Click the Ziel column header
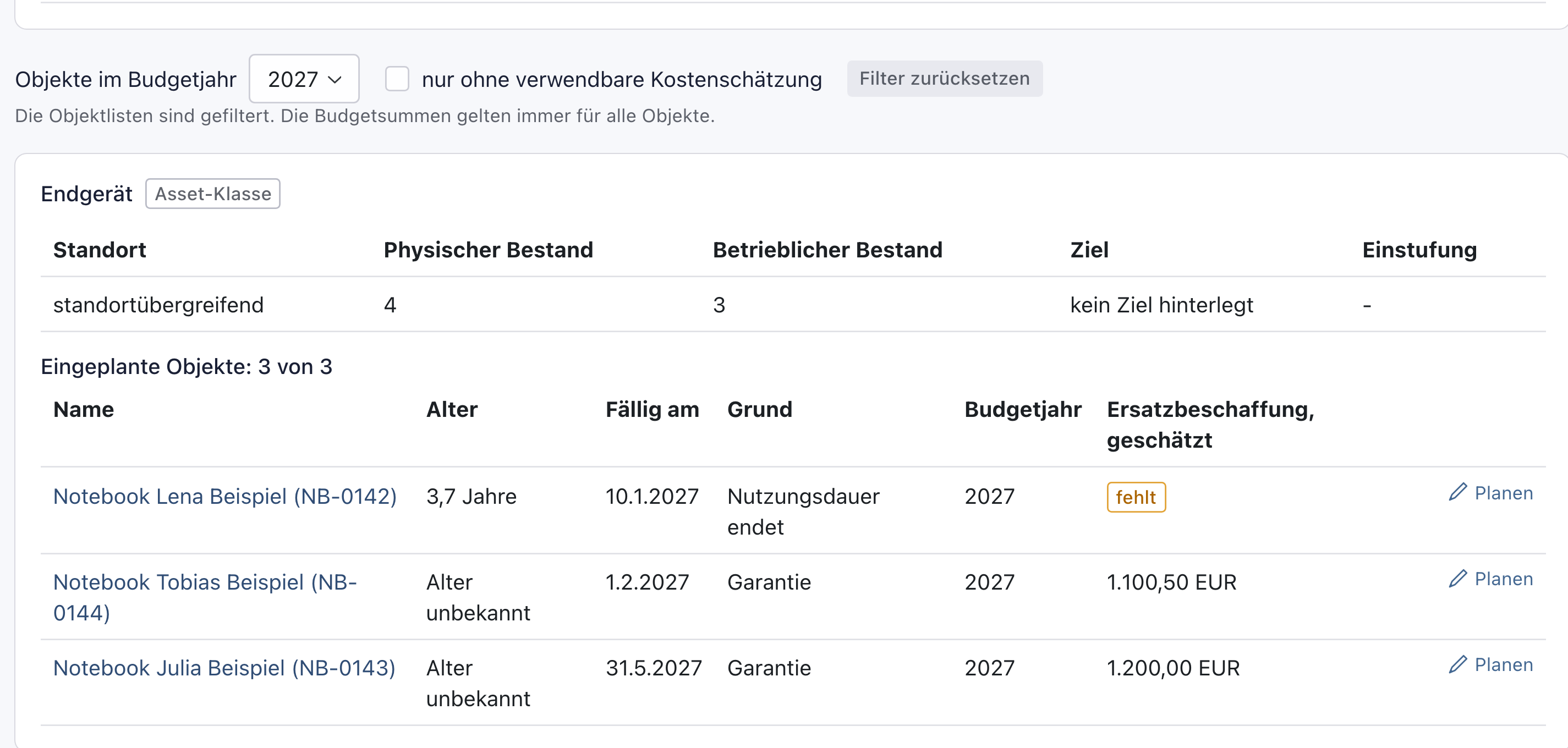 [x=1089, y=250]
